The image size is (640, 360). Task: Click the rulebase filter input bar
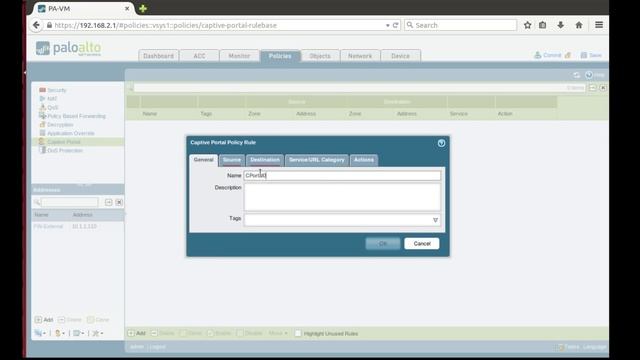pyautogui.click(x=360, y=88)
